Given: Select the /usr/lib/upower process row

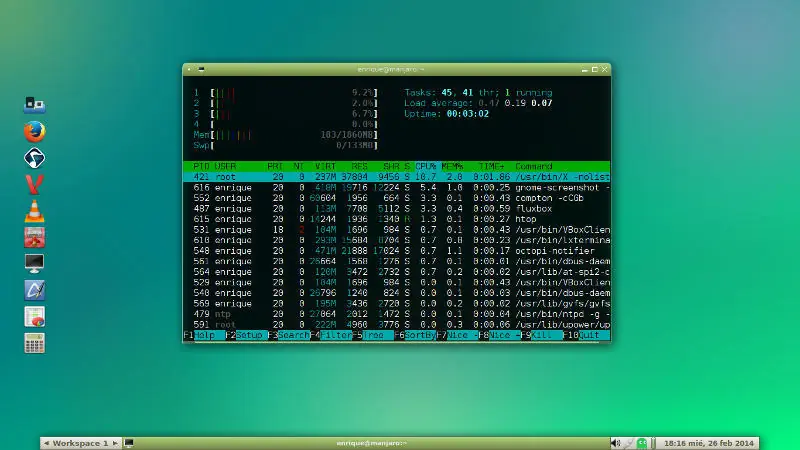Looking at the screenshot, I should 396,324.
